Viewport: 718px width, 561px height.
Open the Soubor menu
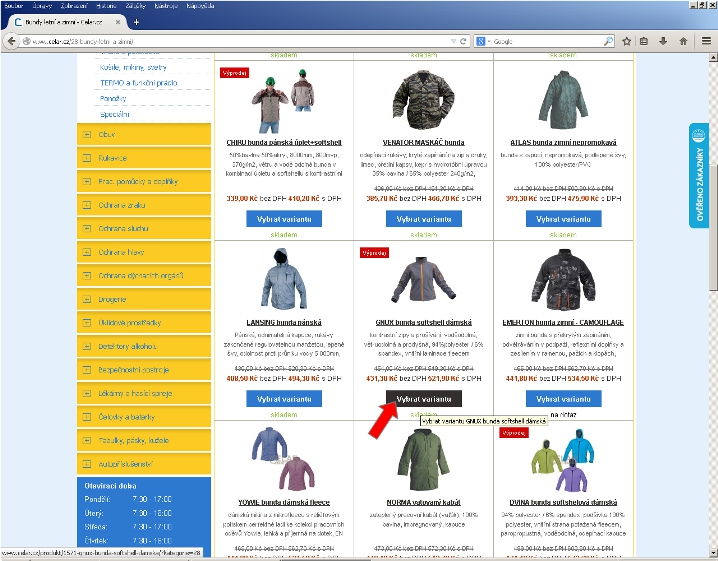13,6
